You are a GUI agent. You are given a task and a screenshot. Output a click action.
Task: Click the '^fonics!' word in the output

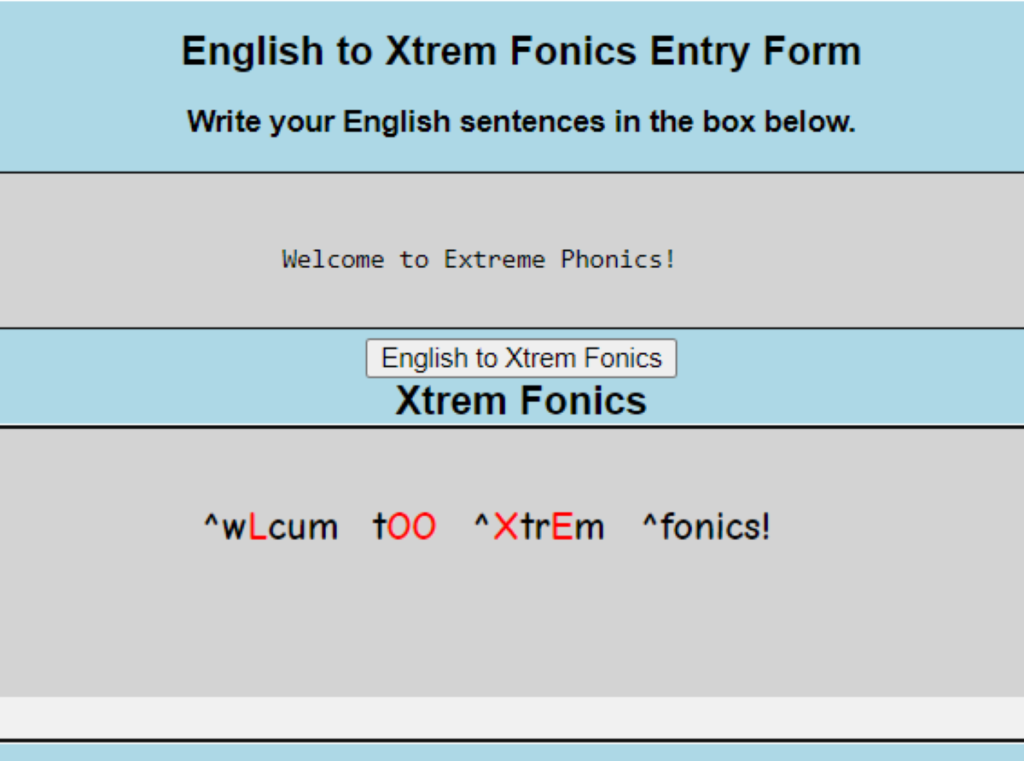coord(707,526)
